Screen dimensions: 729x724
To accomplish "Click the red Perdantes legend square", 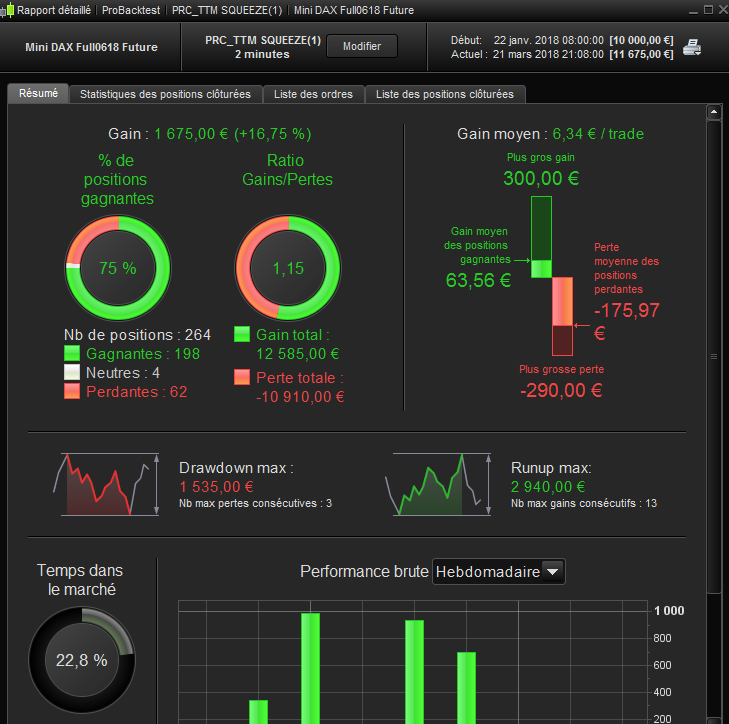I will (x=72, y=391).
